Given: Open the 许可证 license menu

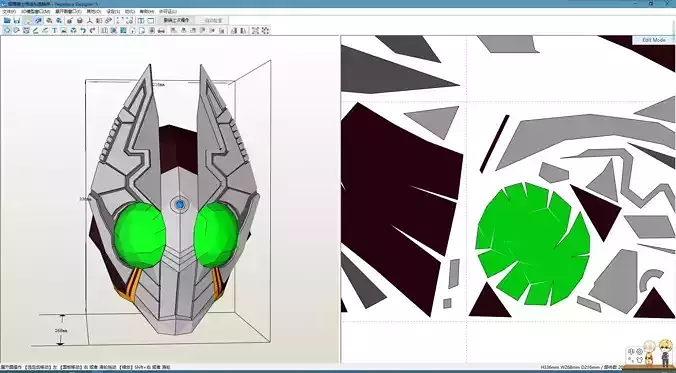Looking at the screenshot, I should [x=168, y=11].
